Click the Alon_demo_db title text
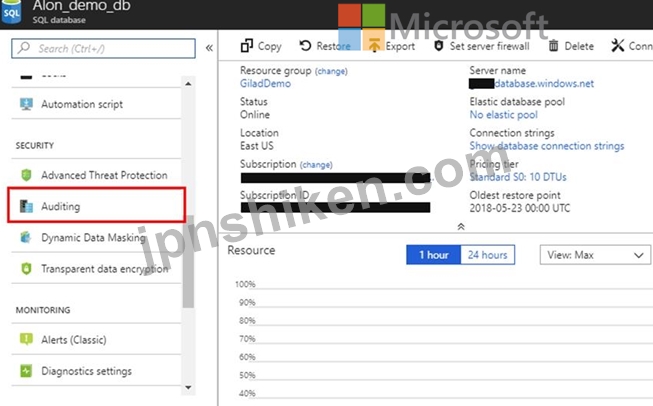The image size is (653, 406). pyautogui.click(x=82, y=6)
